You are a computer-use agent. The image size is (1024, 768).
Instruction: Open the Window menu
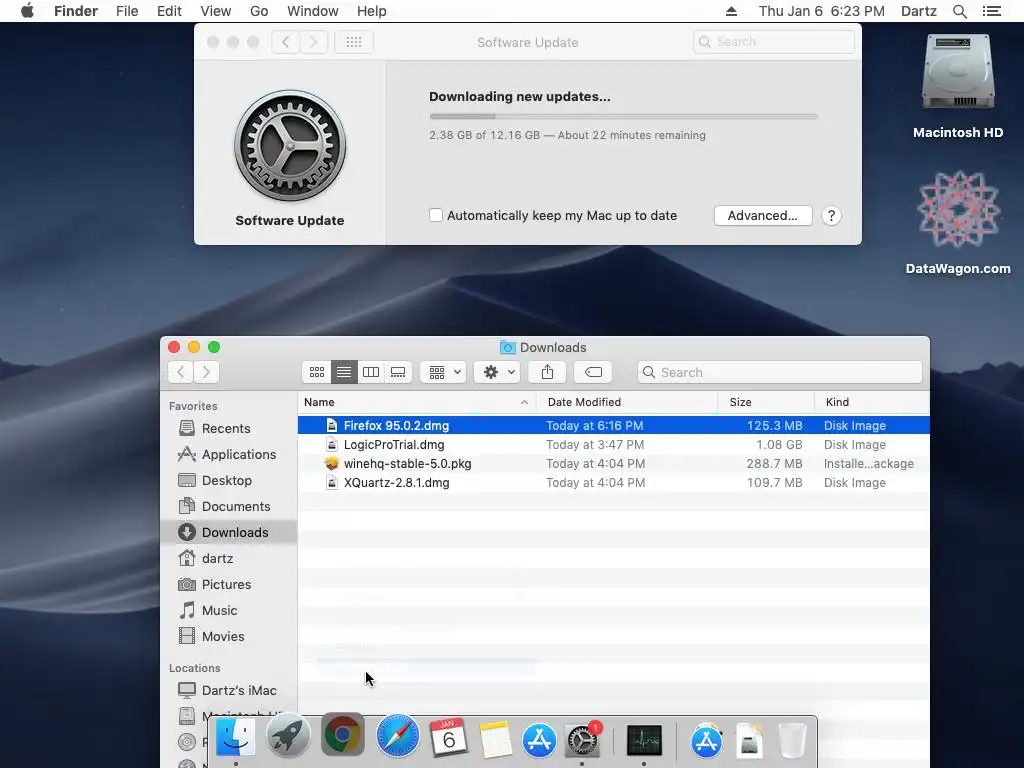pyautogui.click(x=313, y=11)
